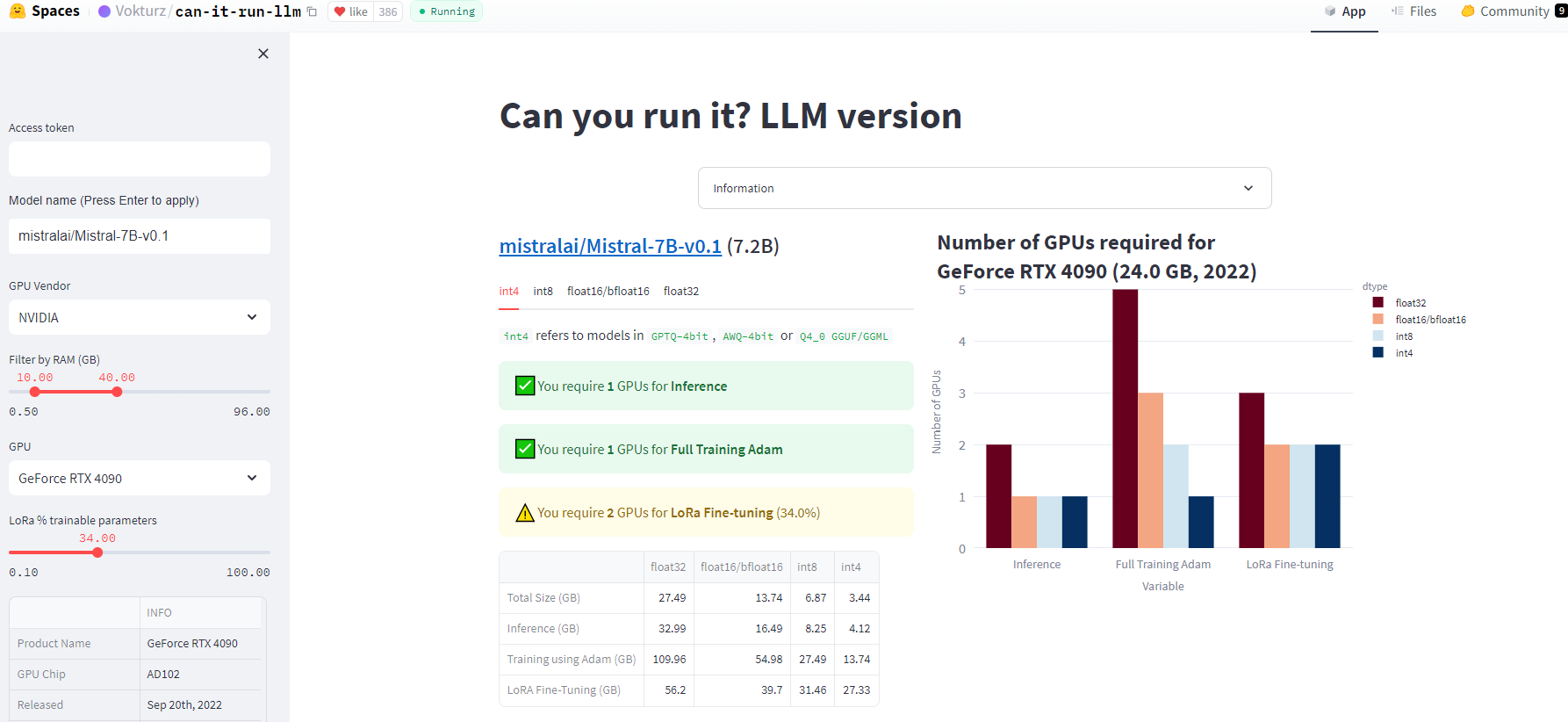The height and width of the screenshot is (722, 1568).
Task: Click the 109.96 cell in the table
Action: [669, 659]
